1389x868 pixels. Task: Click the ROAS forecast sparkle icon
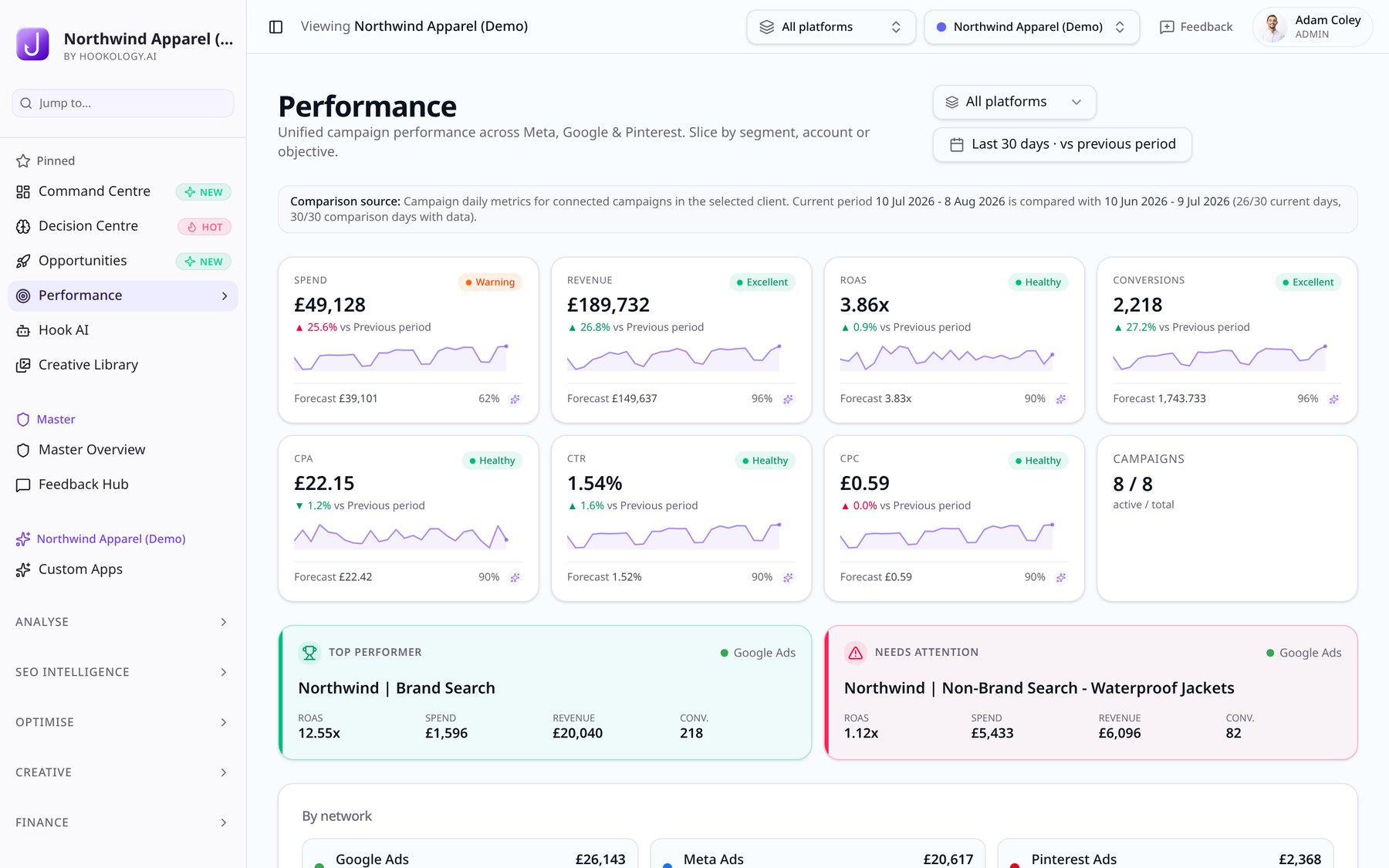pos(1061,399)
